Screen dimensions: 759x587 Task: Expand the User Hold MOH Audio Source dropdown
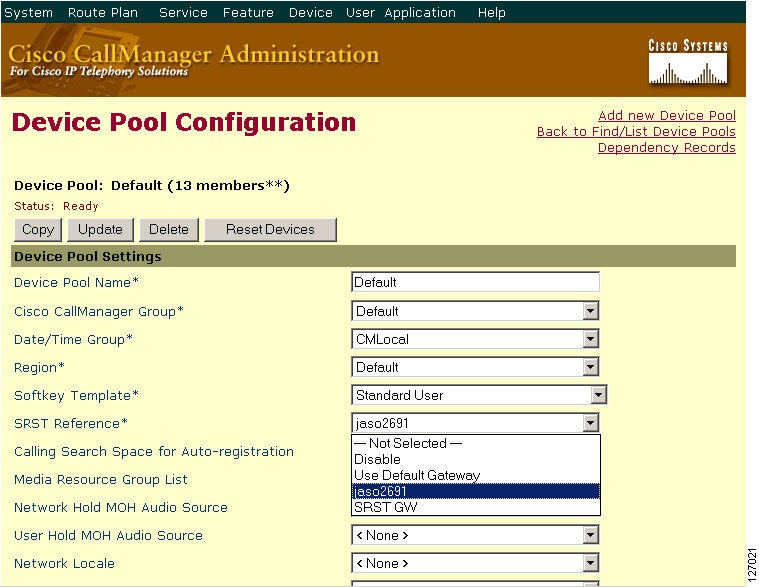tap(590, 536)
